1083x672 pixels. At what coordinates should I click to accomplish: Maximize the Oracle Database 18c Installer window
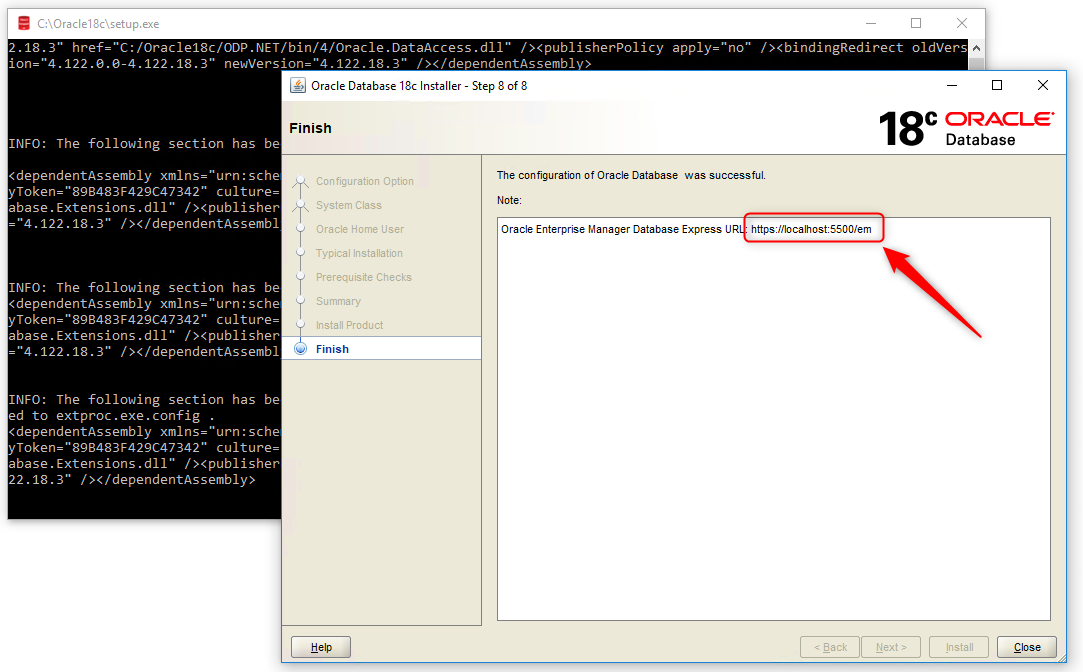[x=997, y=85]
